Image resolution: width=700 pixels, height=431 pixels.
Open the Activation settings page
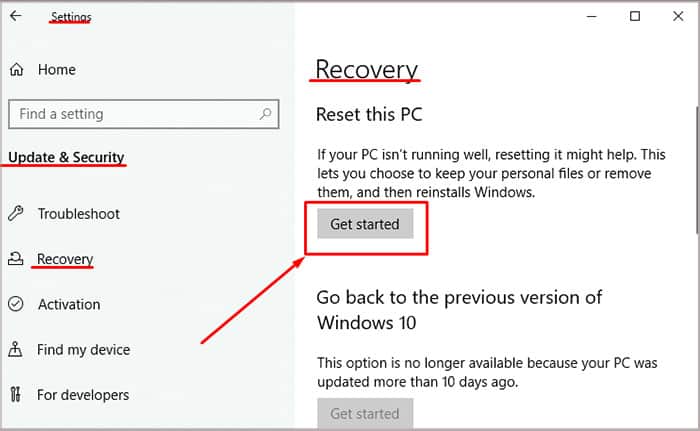tap(68, 304)
